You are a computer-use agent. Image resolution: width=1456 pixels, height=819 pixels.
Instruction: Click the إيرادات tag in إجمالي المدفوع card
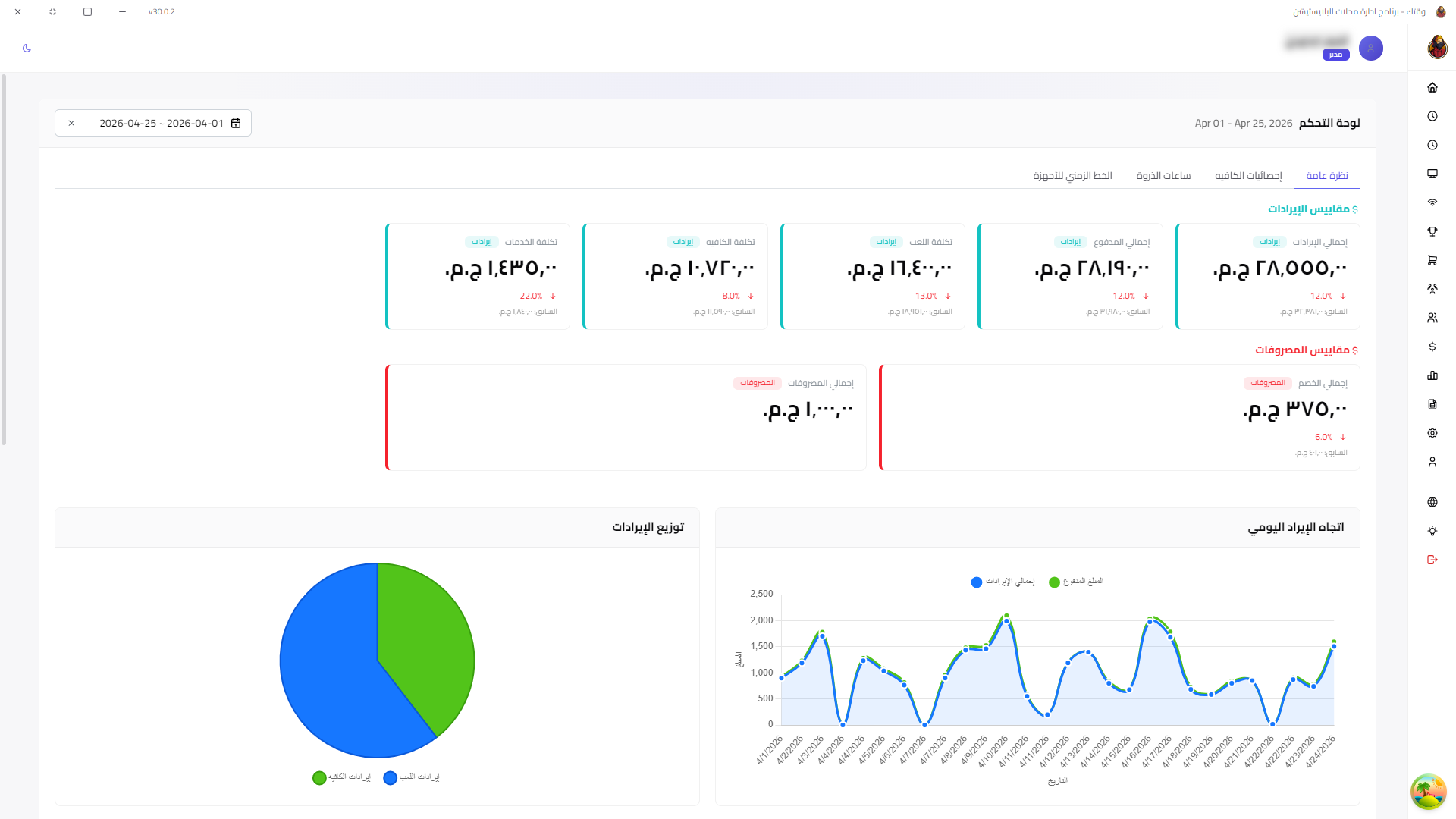(1071, 242)
